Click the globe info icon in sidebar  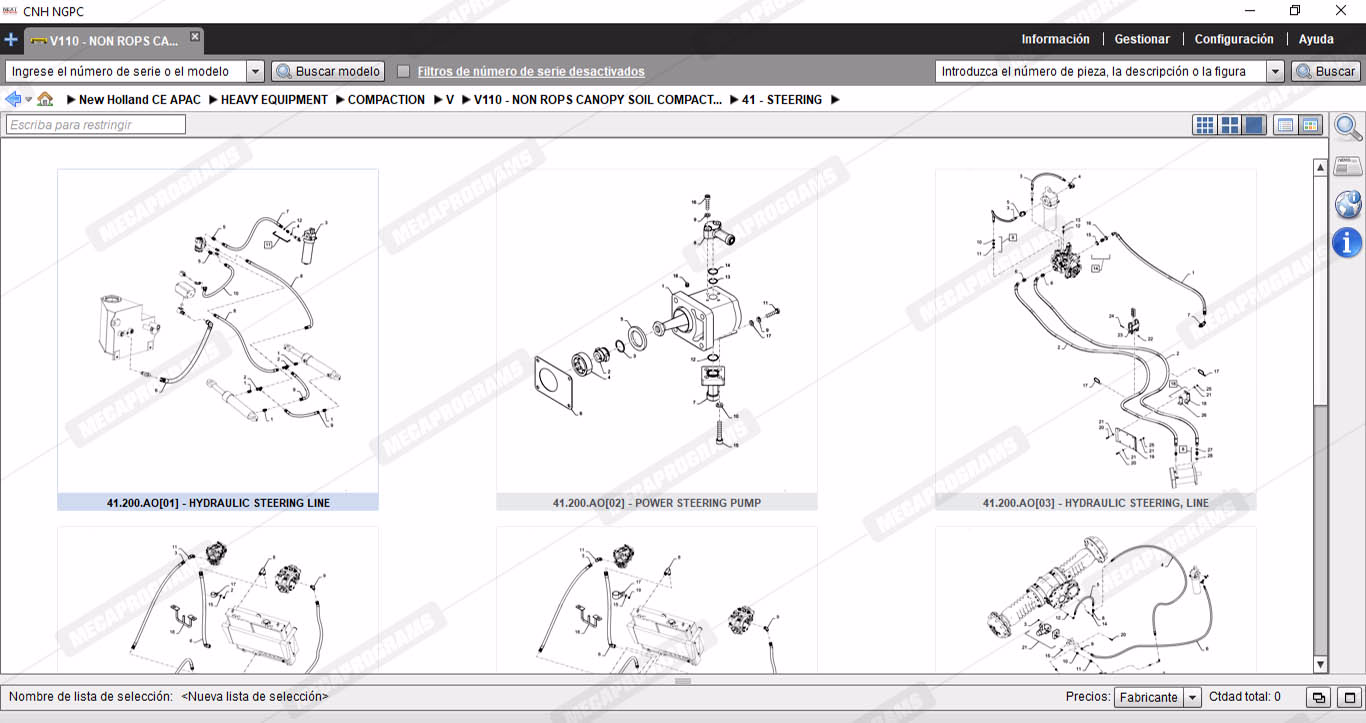click(x=1348, y=204)
